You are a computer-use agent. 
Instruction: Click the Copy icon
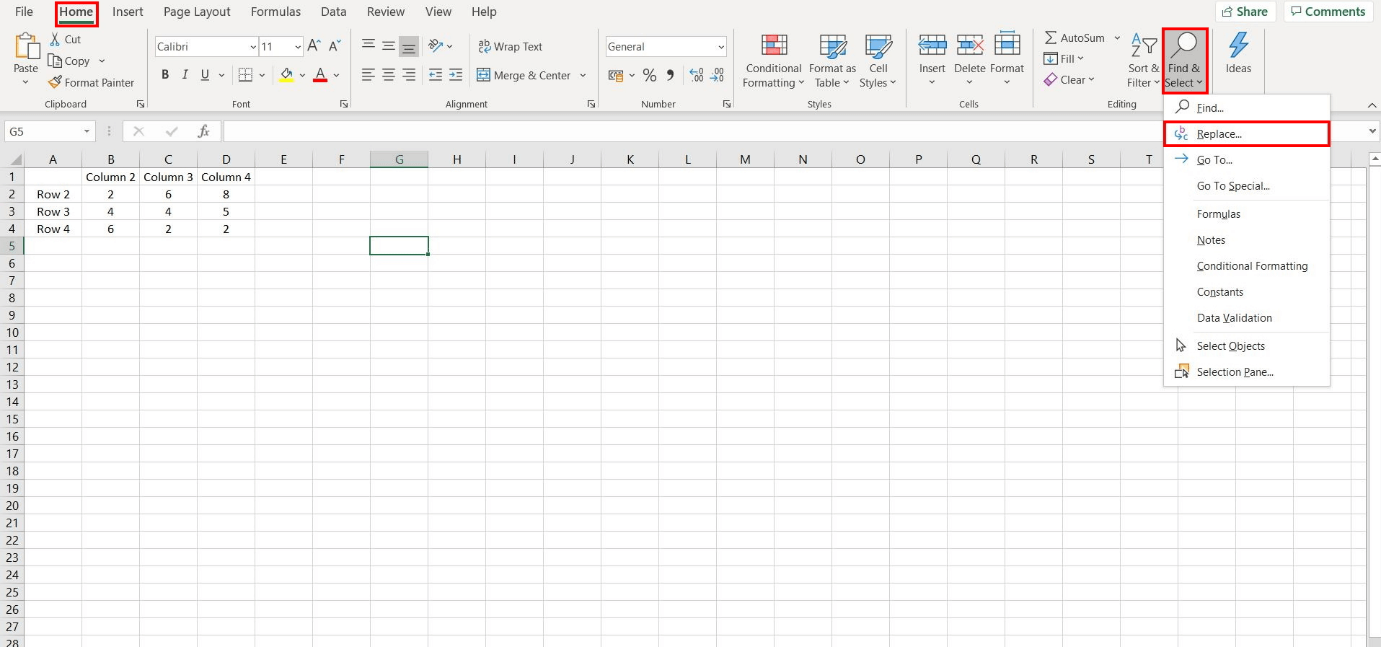coord(56,61)
